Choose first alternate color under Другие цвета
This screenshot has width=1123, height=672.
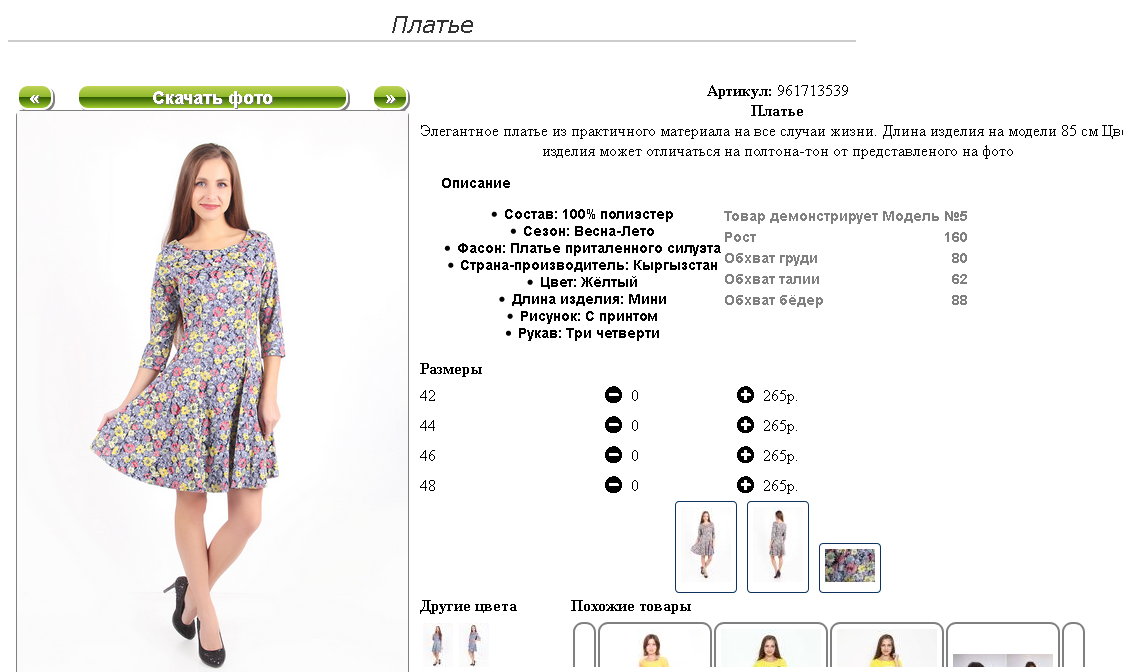pos(437,645)
